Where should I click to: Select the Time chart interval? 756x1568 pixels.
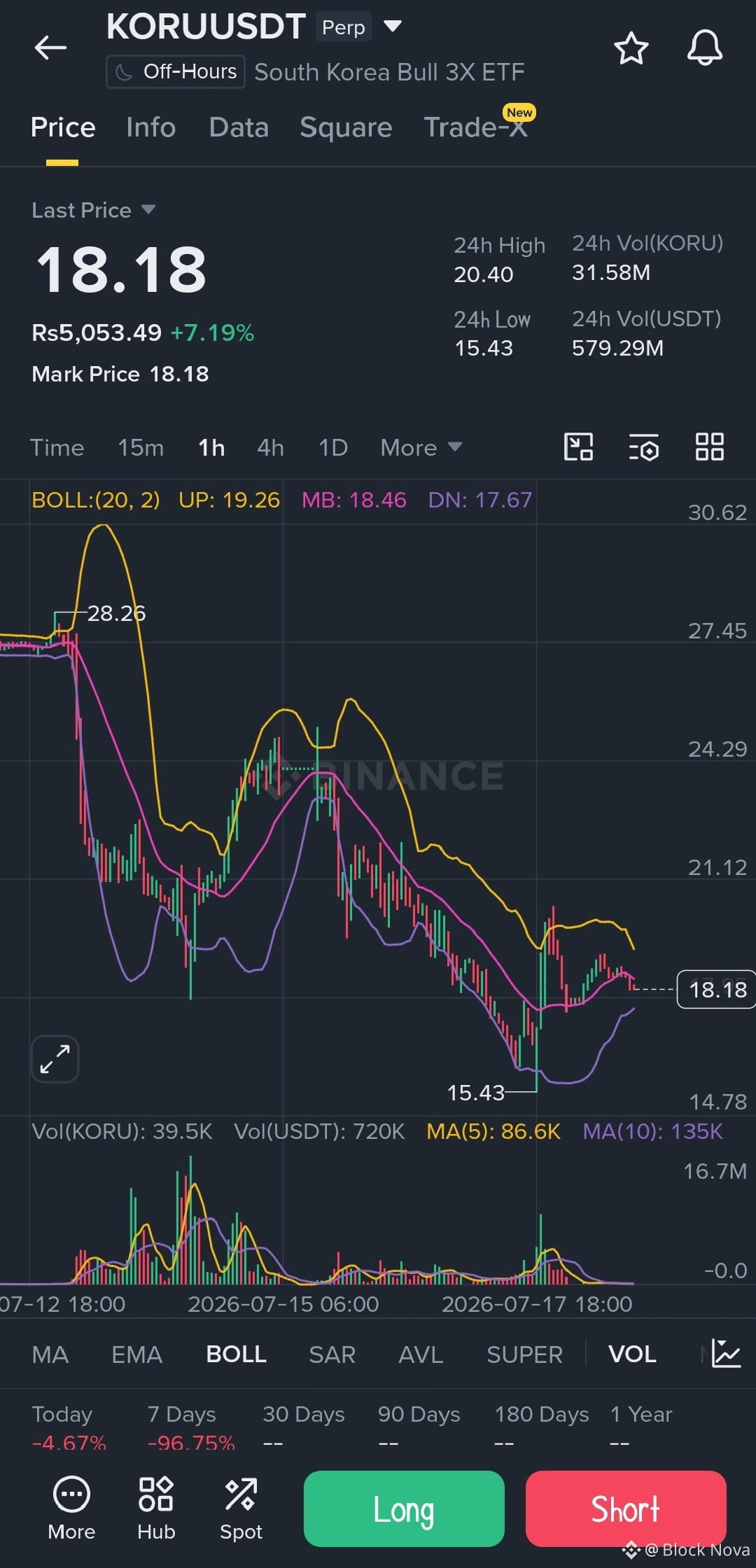pyautogui.click(x=57, y=448)
